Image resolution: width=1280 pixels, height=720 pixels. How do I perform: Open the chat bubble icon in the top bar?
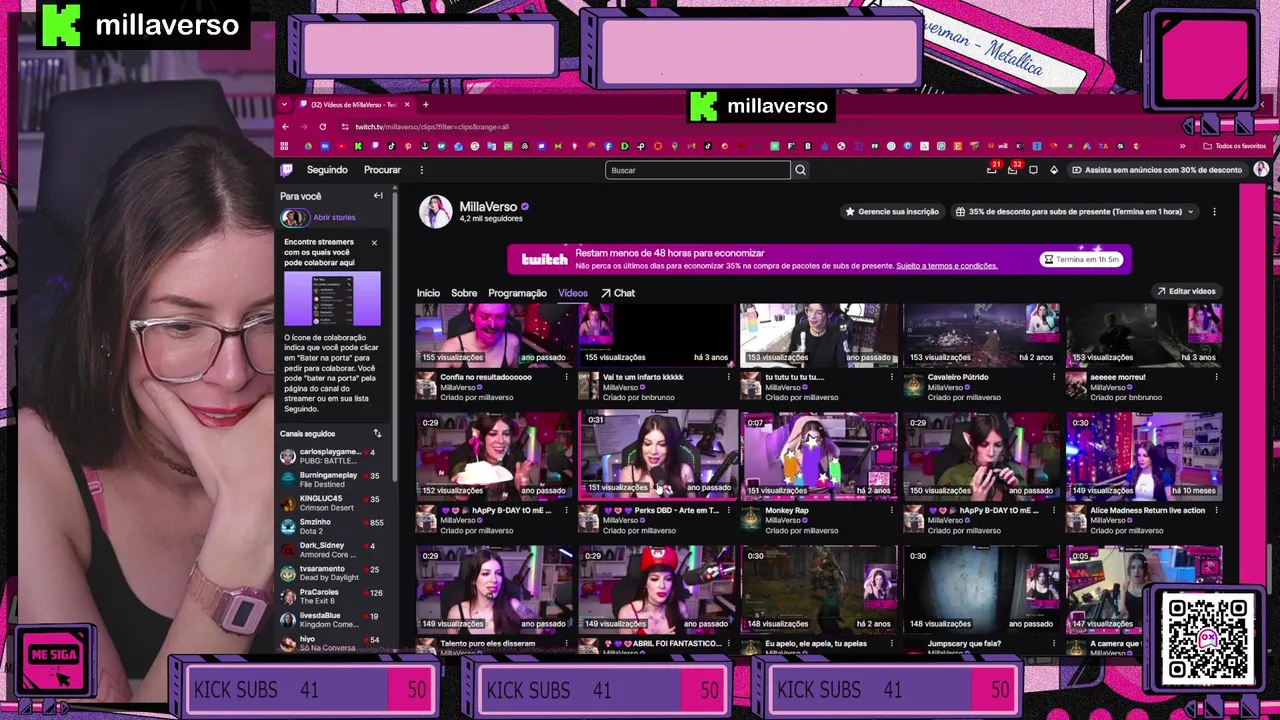[x=1033, y=170]
